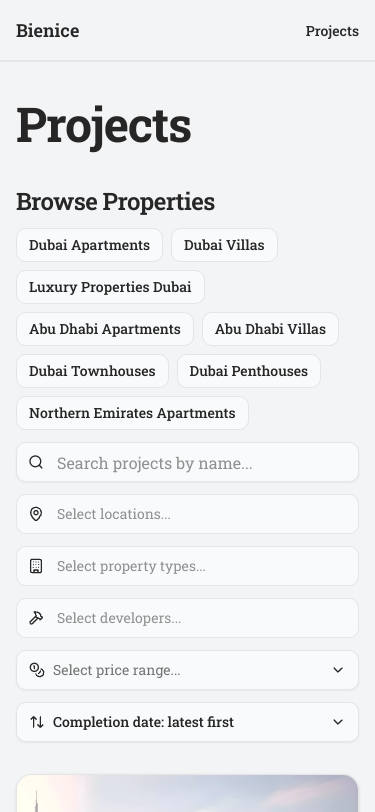
Task: Open the first project card thumbnail
Action: (x=188, y=793)
